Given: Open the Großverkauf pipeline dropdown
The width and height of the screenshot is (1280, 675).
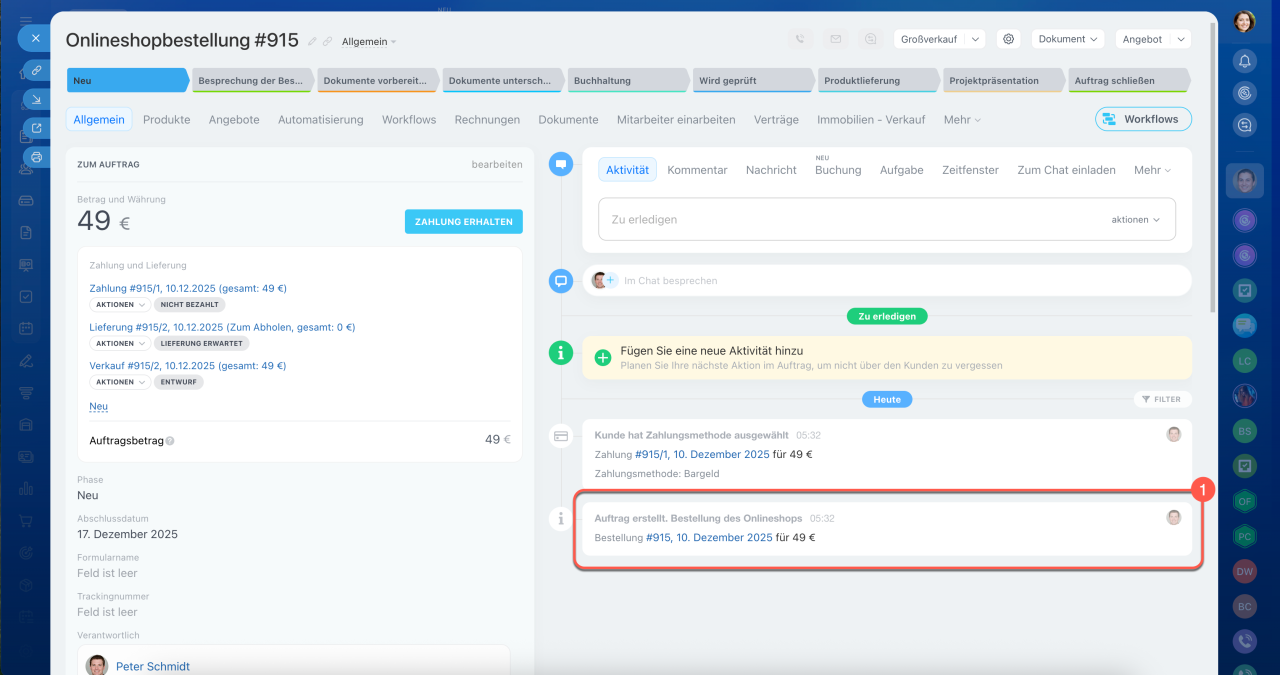Looking at the screenshot, I should click(939, 39).
